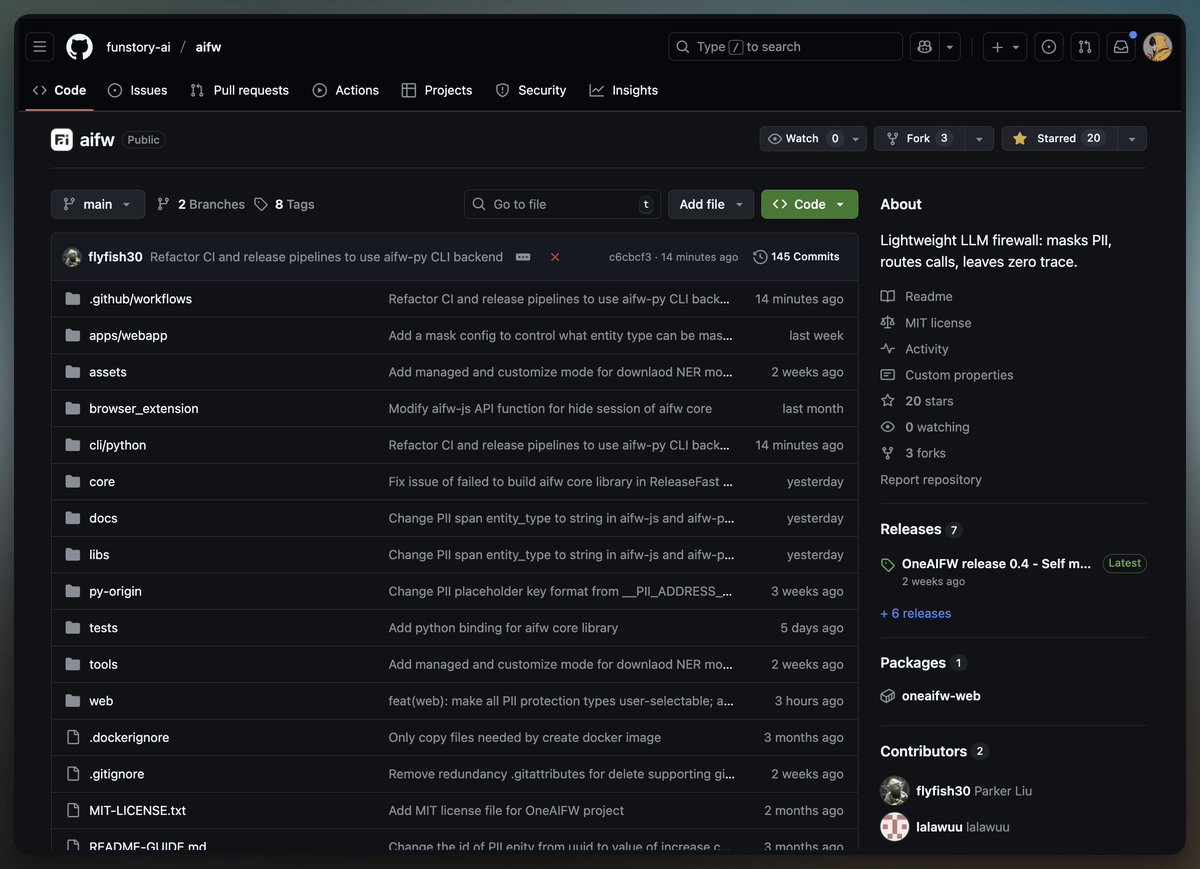Click the Fork button
The image size is (1200, 869).
919,139
